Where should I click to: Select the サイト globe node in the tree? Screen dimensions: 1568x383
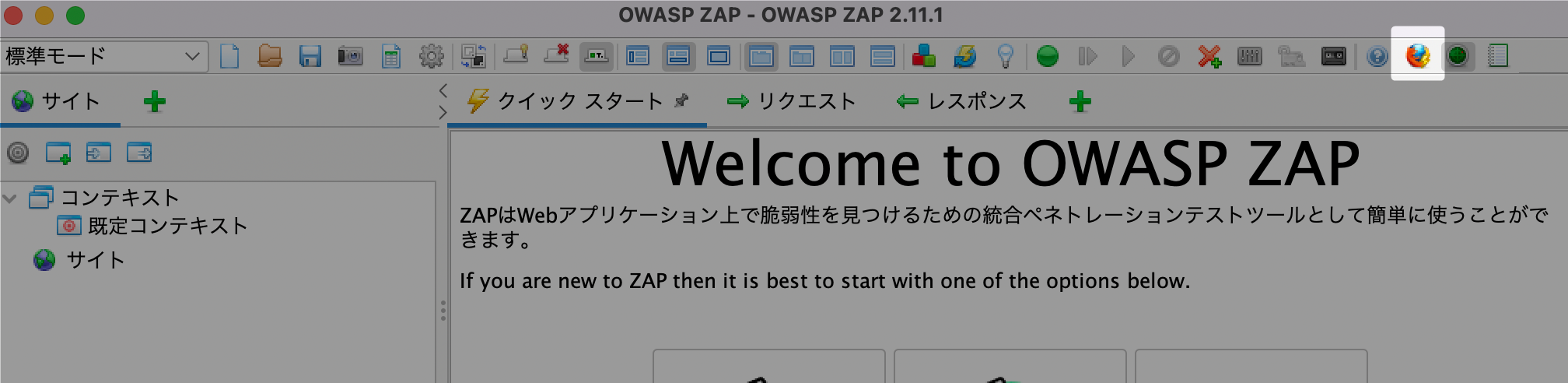pyautogui.click(x=79, y=260)
